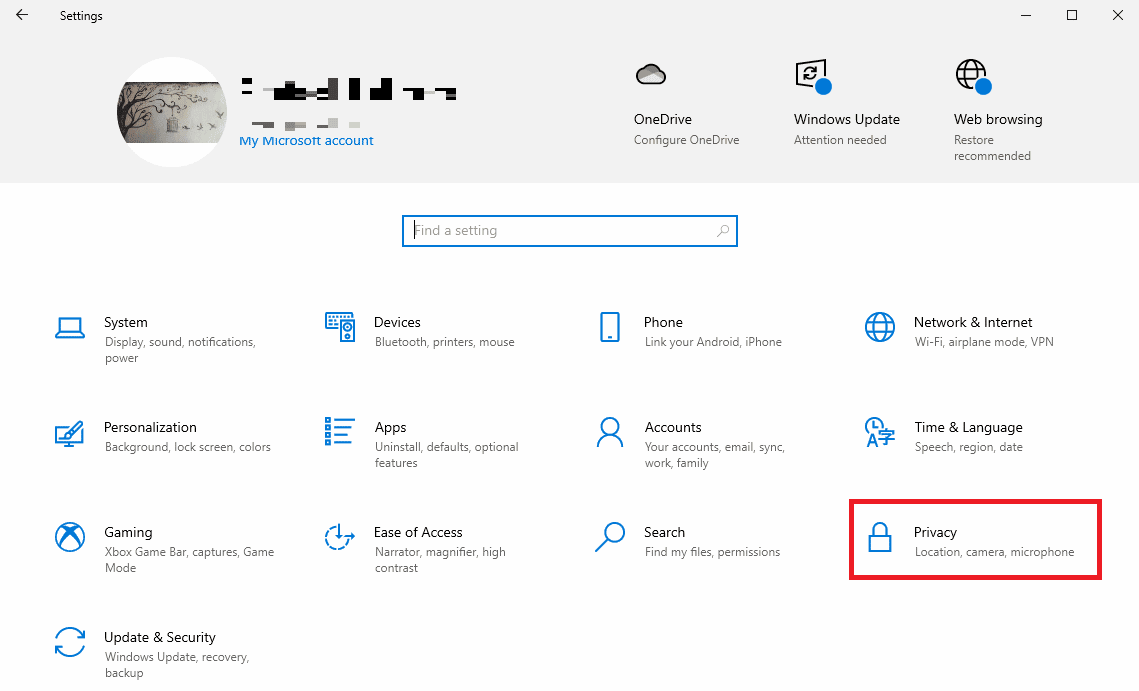1139x691 pixels.
Task: Open the Devices keyboard and speaker icon
Action: pos(340,327)
